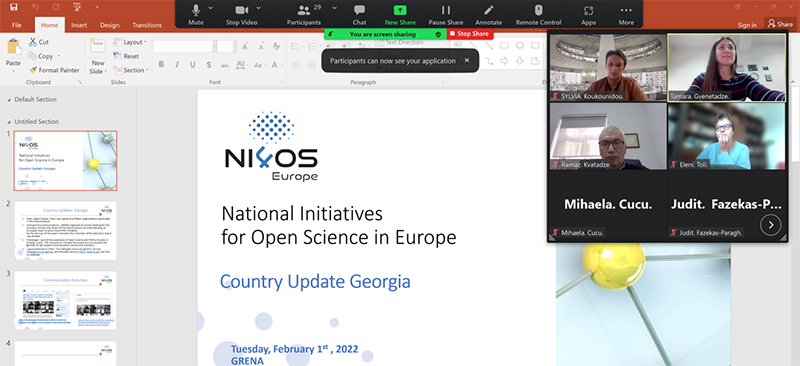Screen dimensions: 800x366
Task: Pause the screen share
Action: pyautogui.click(x=446, y=14)
